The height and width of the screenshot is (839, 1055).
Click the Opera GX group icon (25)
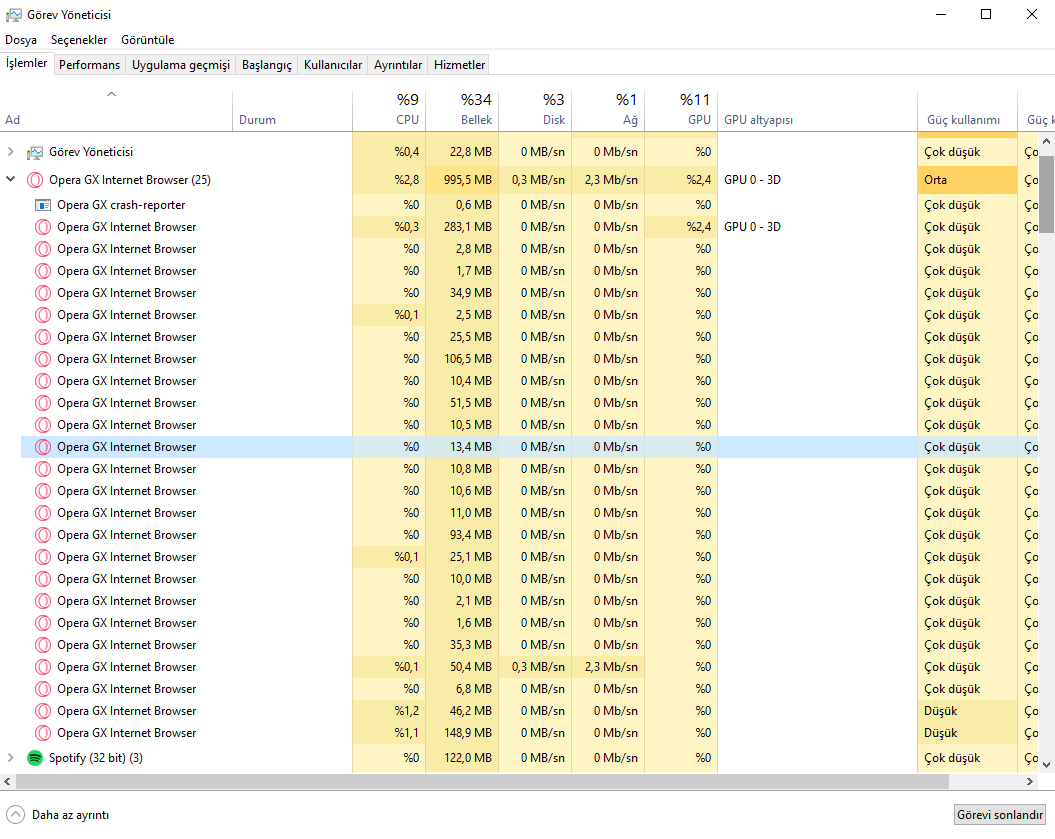pyautogui.click(x=35, y=180)
